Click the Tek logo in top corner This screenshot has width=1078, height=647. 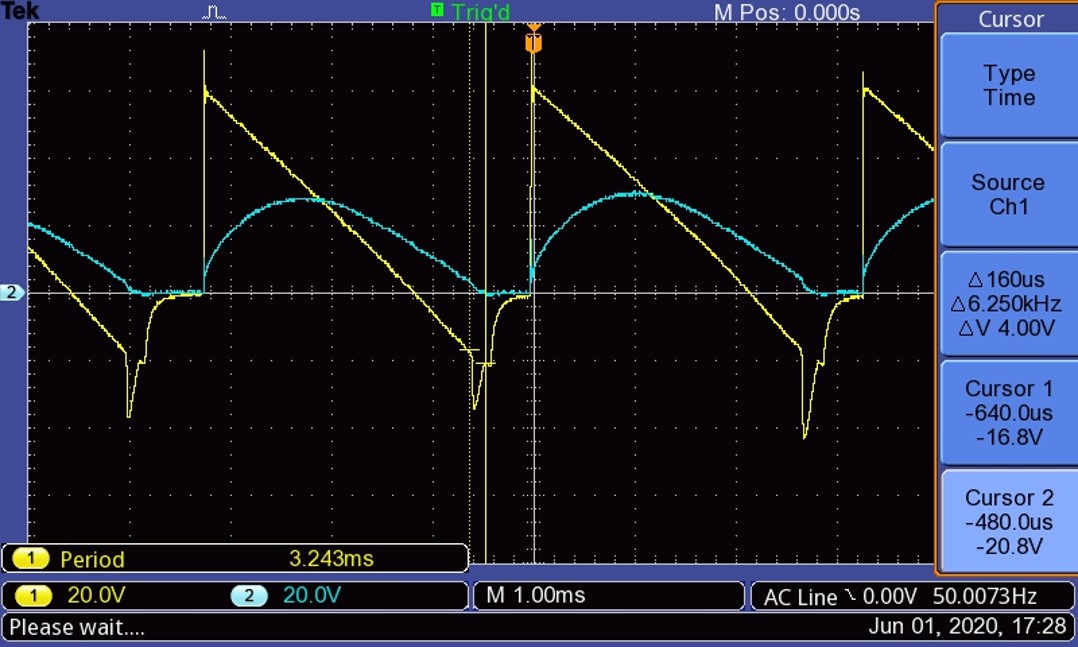(20, 12)
